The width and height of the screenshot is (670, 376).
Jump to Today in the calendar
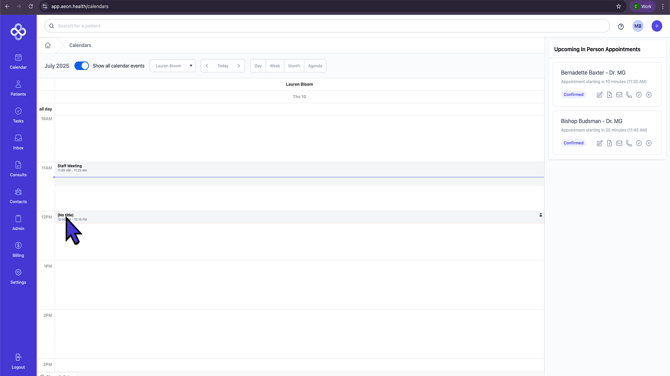pyautogui.click(x=223, y=66)
